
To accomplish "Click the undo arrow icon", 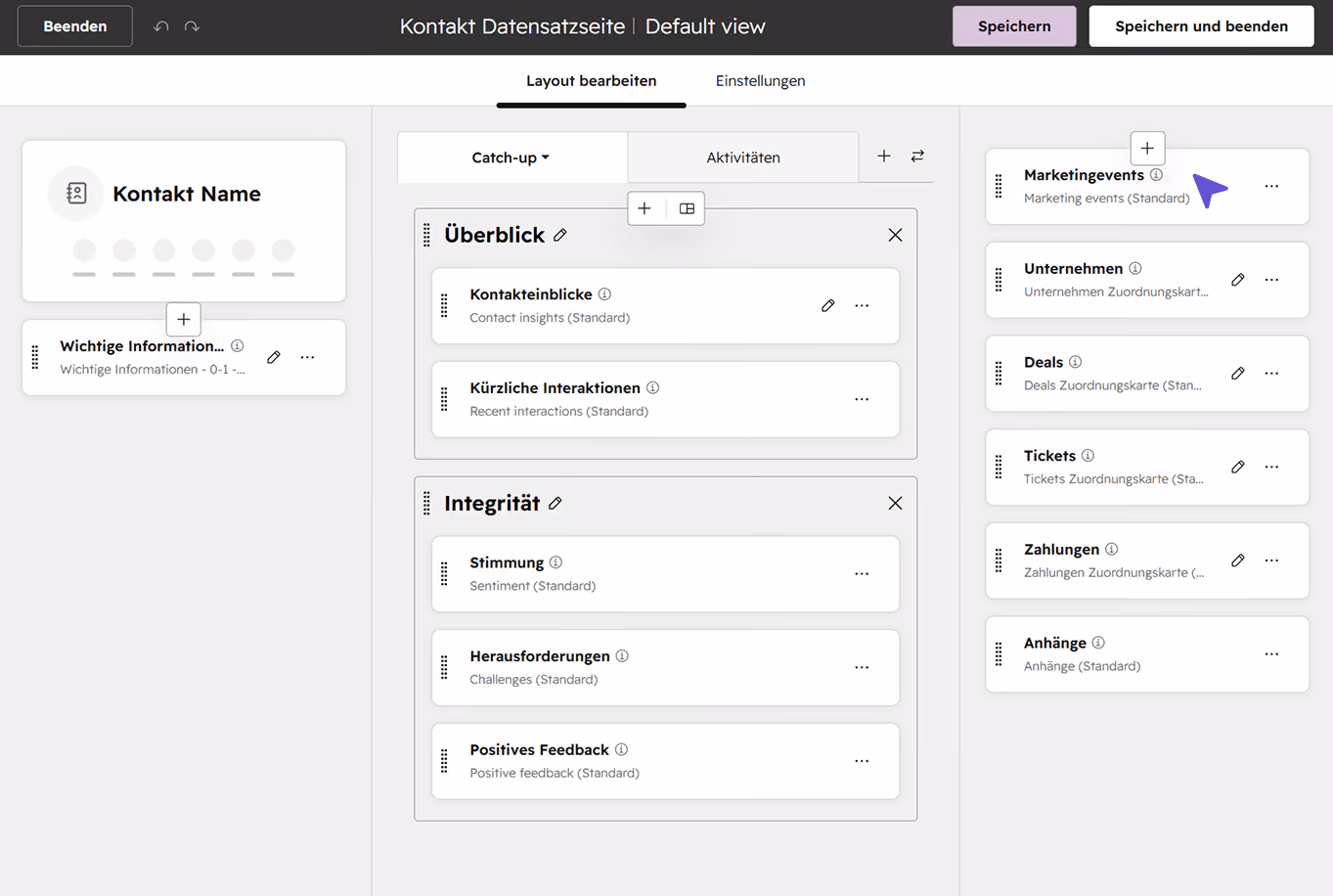I will click(161, 26).
